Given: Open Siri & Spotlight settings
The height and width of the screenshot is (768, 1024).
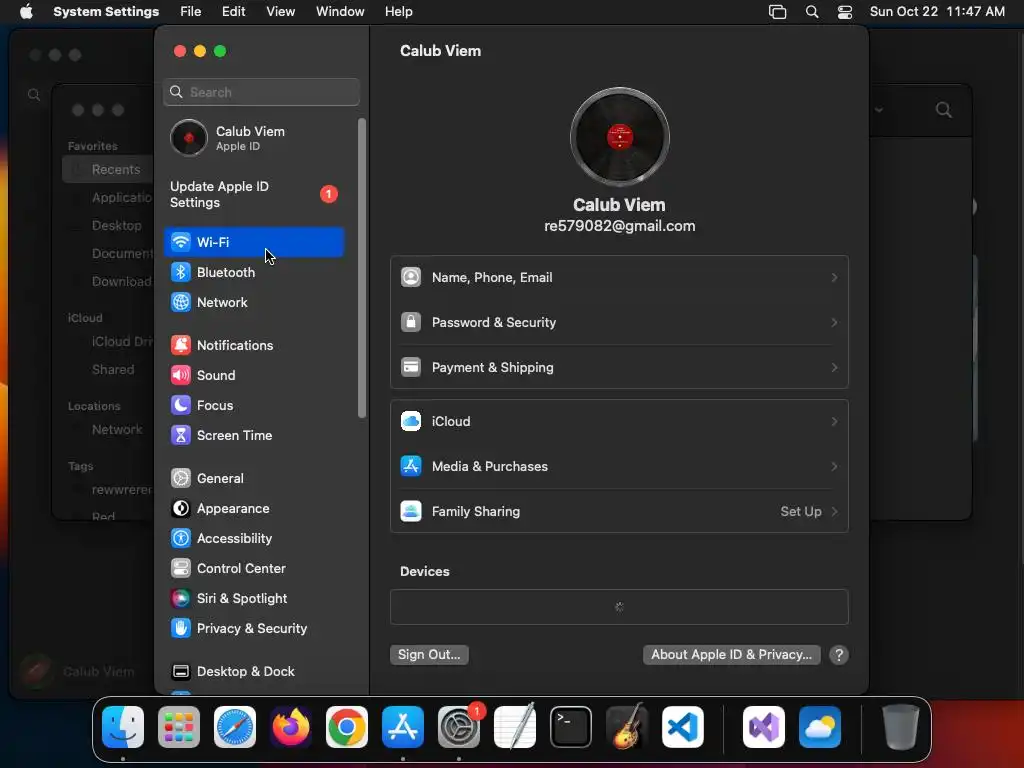Looking at the screenshot, I should pos(253,598).
